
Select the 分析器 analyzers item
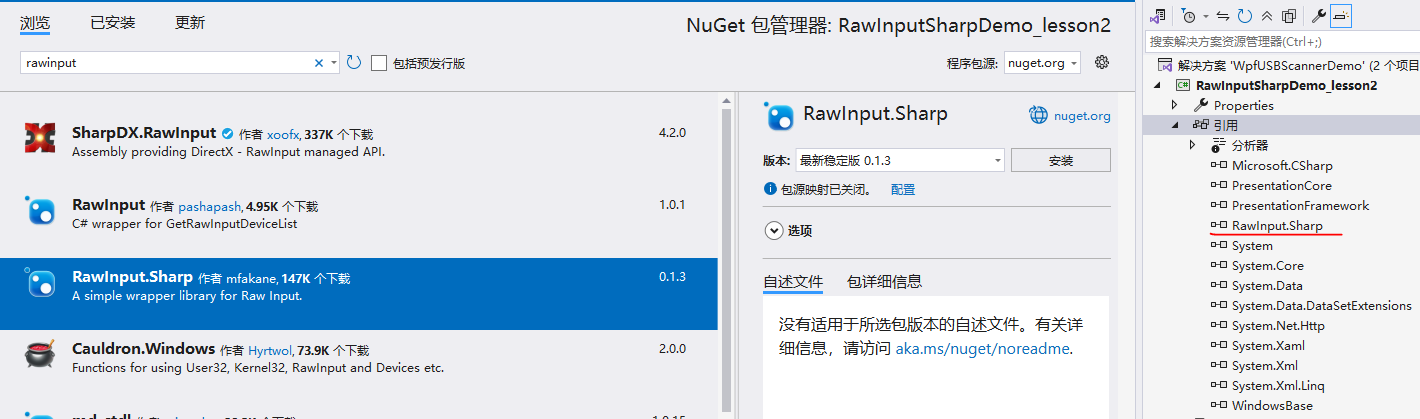pyautogui.click(x=1249, y=145)
